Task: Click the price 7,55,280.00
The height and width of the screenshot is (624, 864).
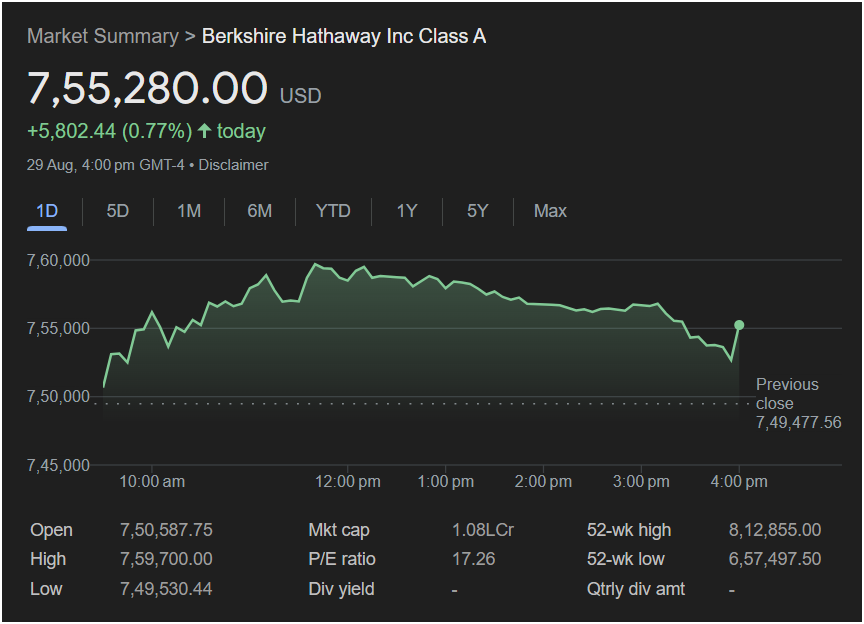Action: (148, 89)
